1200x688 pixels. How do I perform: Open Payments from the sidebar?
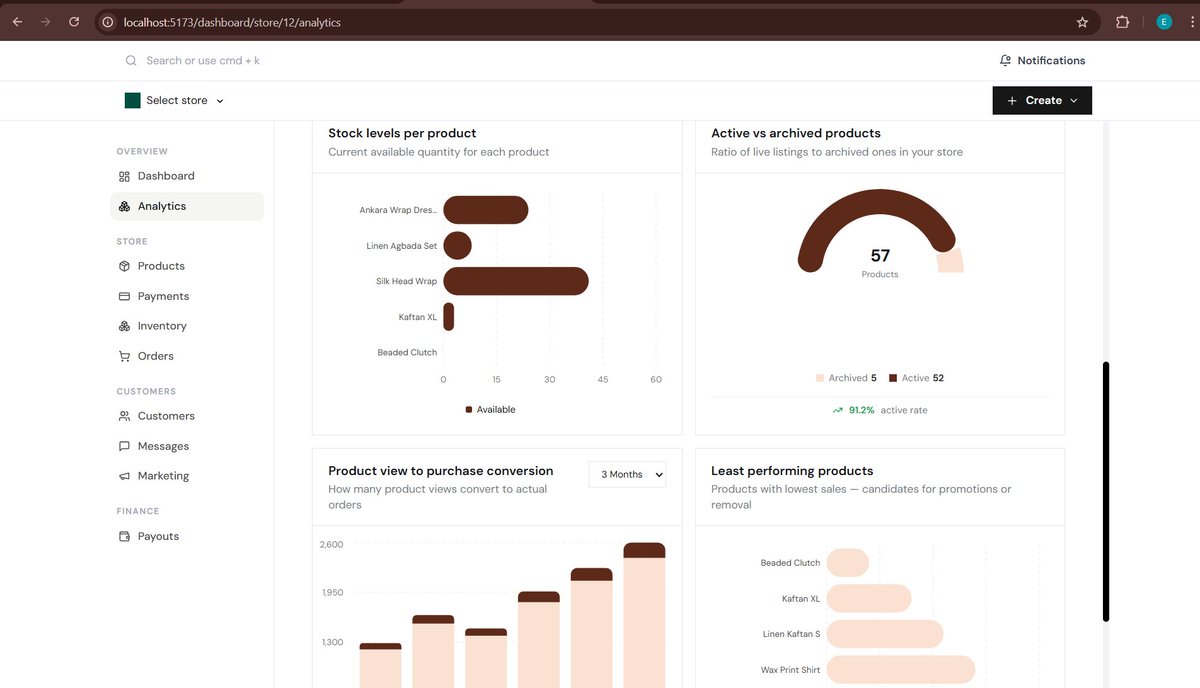187,296
